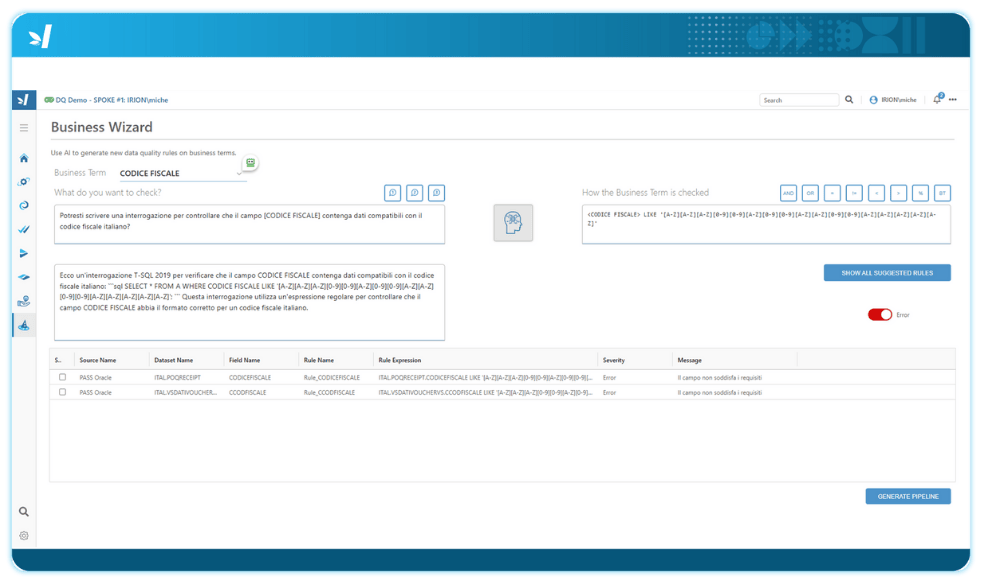Open the hand-holding-globe sidebar icon
This screenshot has height=582, width=983.
tap(24, 302)
